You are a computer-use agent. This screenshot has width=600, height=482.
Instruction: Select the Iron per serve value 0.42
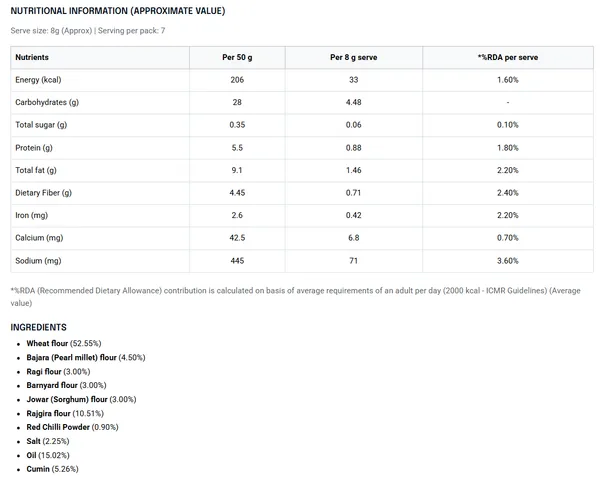pos(354,215)
